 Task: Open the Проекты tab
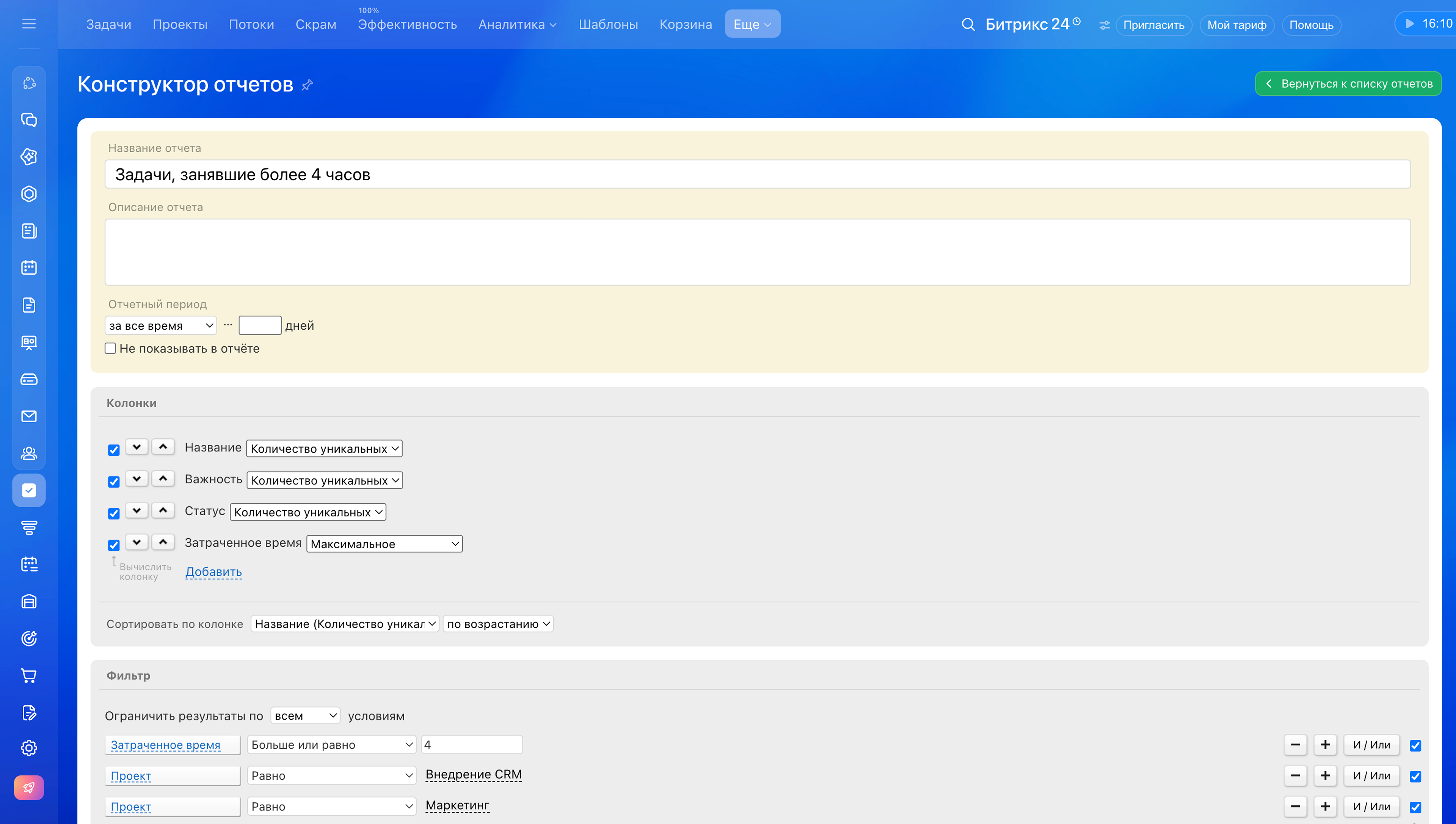[x=180, y=24]
